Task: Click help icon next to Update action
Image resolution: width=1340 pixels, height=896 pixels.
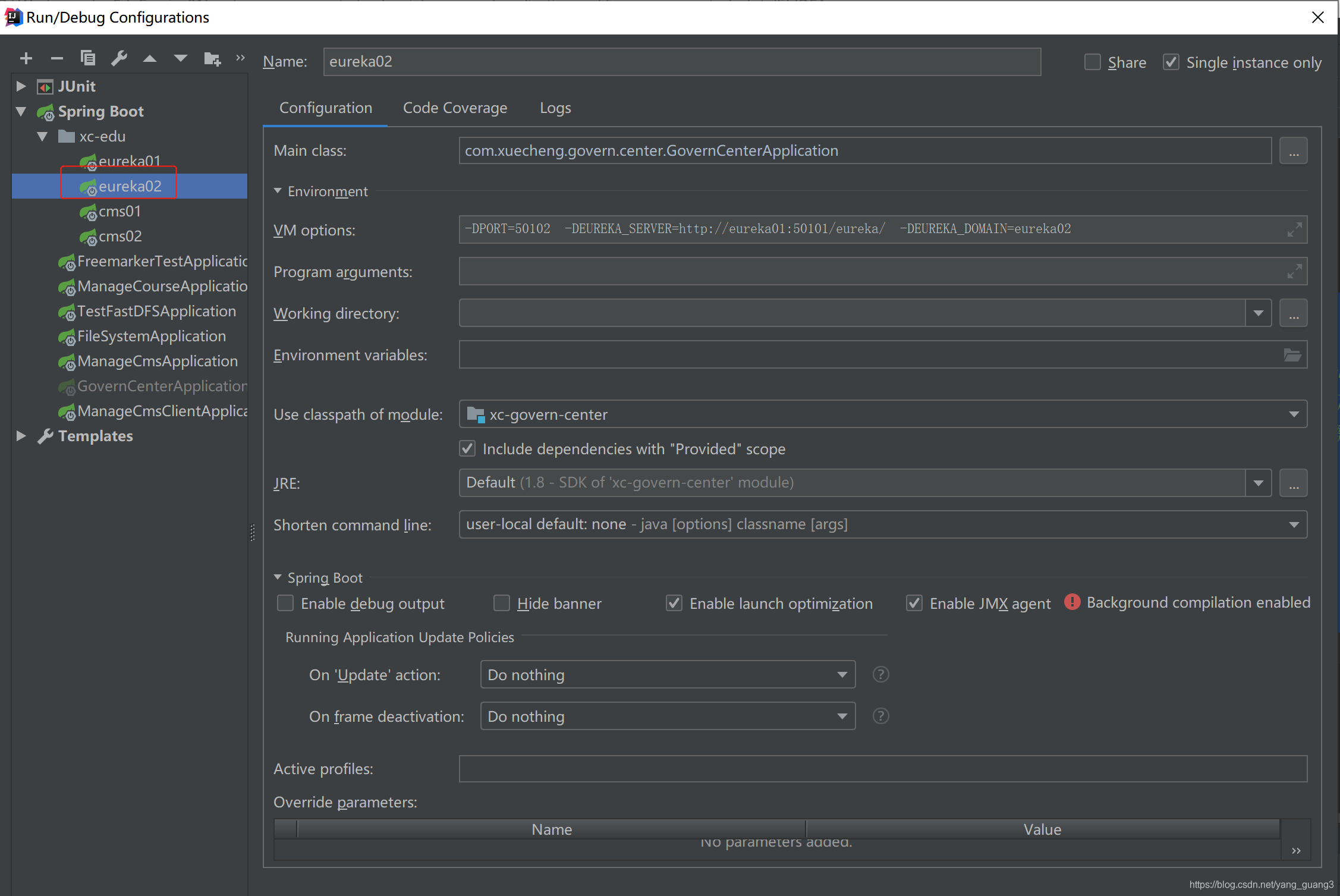Action: [x=880, y=674]
